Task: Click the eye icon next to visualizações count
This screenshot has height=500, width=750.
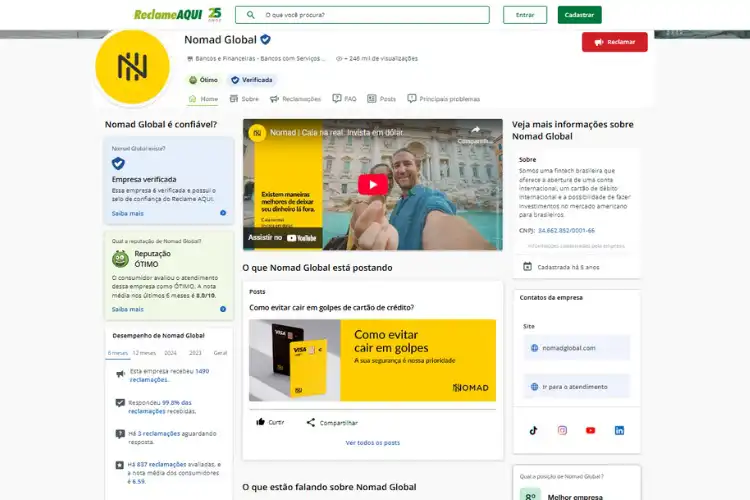Action: [339, 58]
